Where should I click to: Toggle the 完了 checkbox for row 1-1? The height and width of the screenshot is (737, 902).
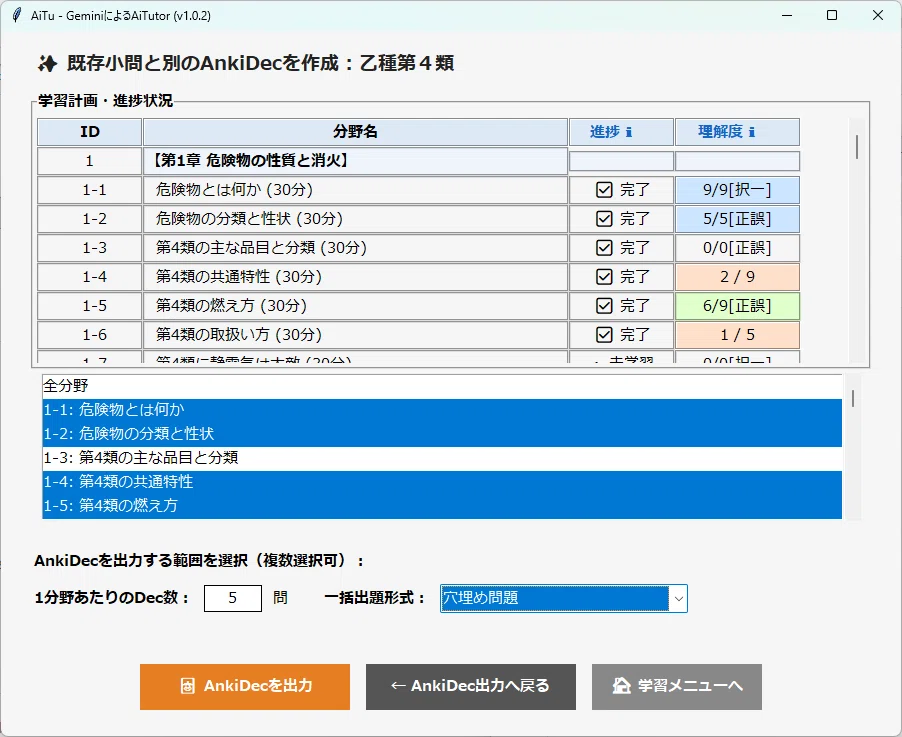point(604,190)
